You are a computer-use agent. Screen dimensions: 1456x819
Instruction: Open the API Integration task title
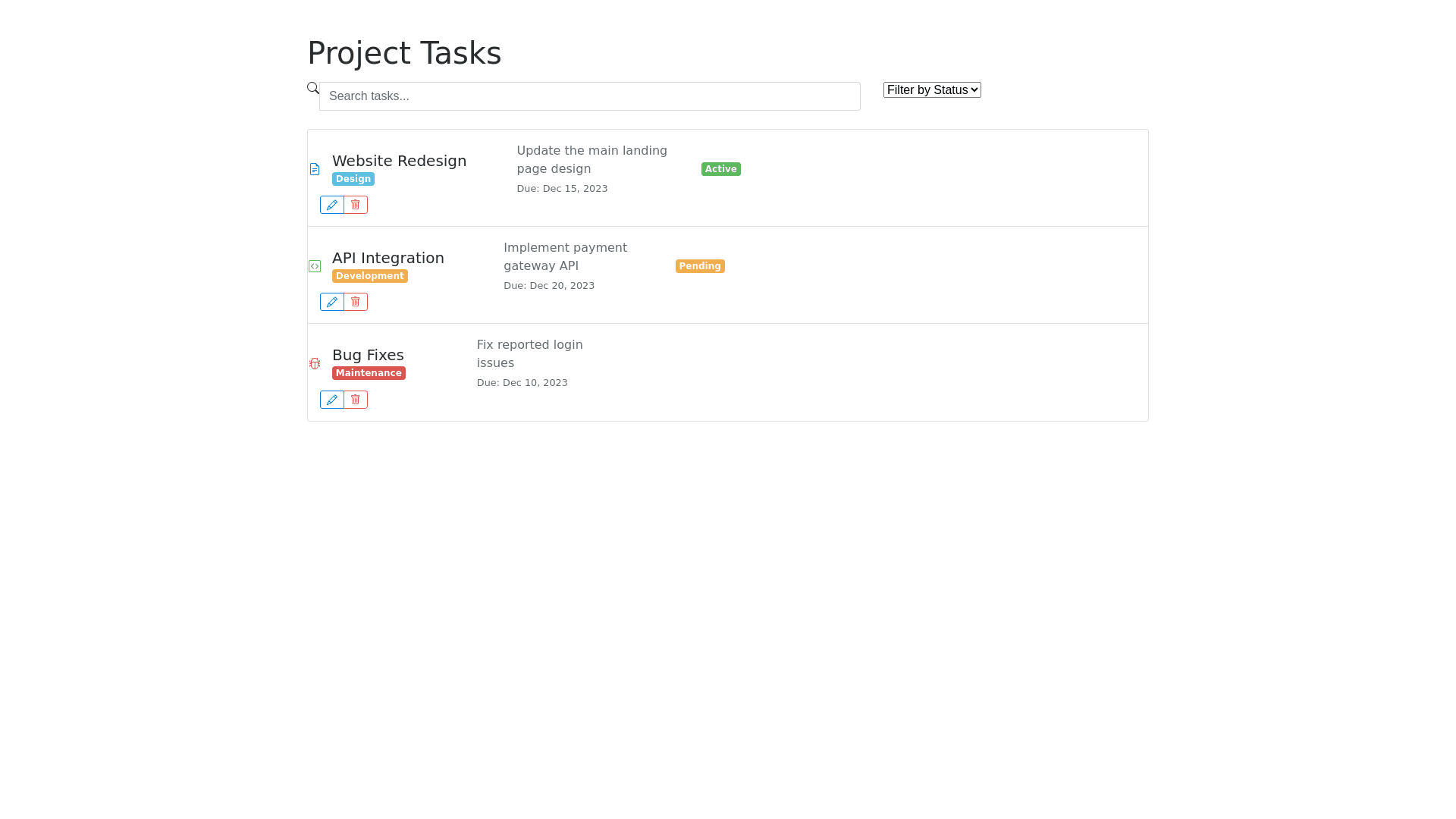tap(388, 258)
